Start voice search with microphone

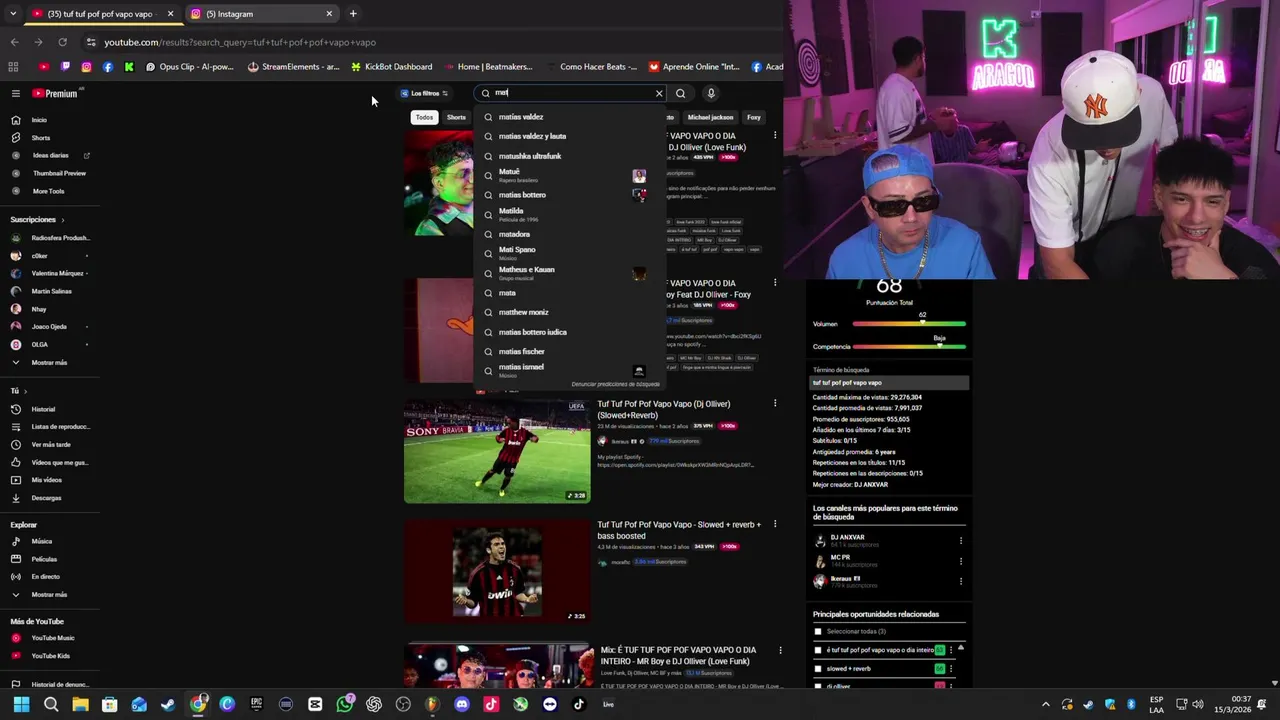711,93
